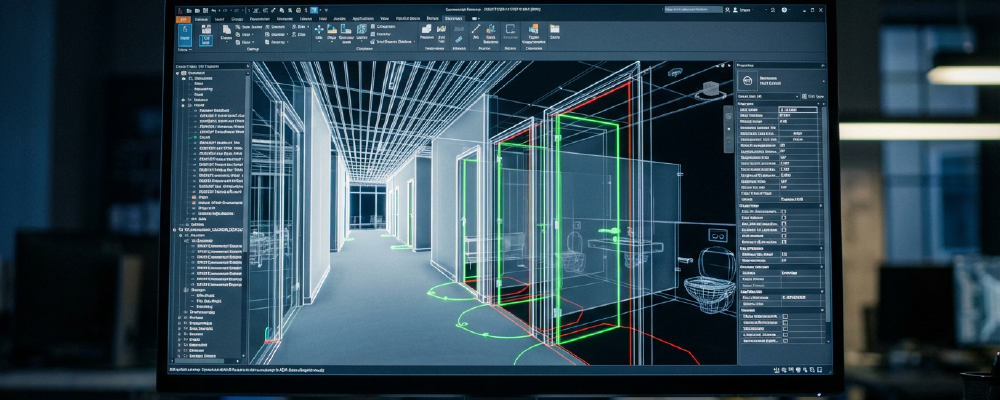Select the blue curtain grid icon in ribbon
This screenshot has width=1000, height=400.
[x=362, y=29]
